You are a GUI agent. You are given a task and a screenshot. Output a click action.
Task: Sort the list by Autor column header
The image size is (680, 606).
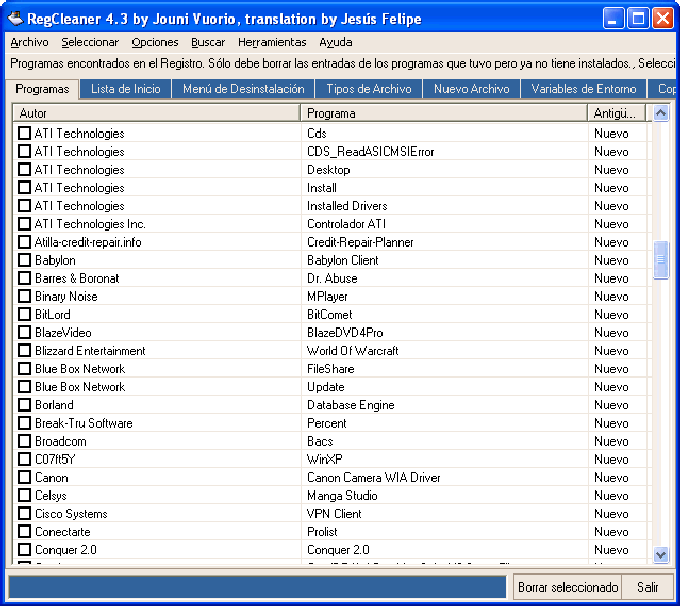point(157,113)
